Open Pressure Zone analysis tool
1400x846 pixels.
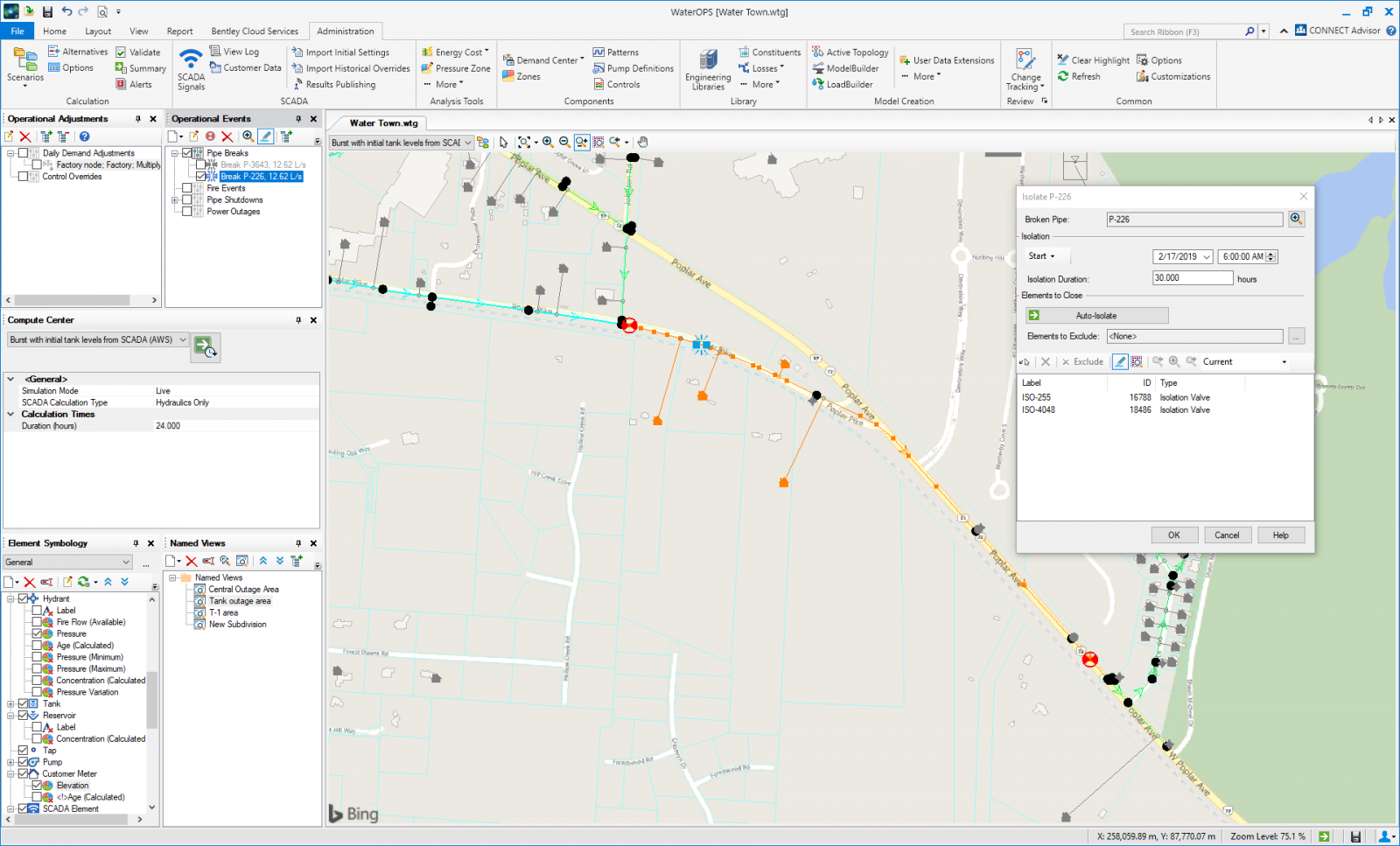455,68
